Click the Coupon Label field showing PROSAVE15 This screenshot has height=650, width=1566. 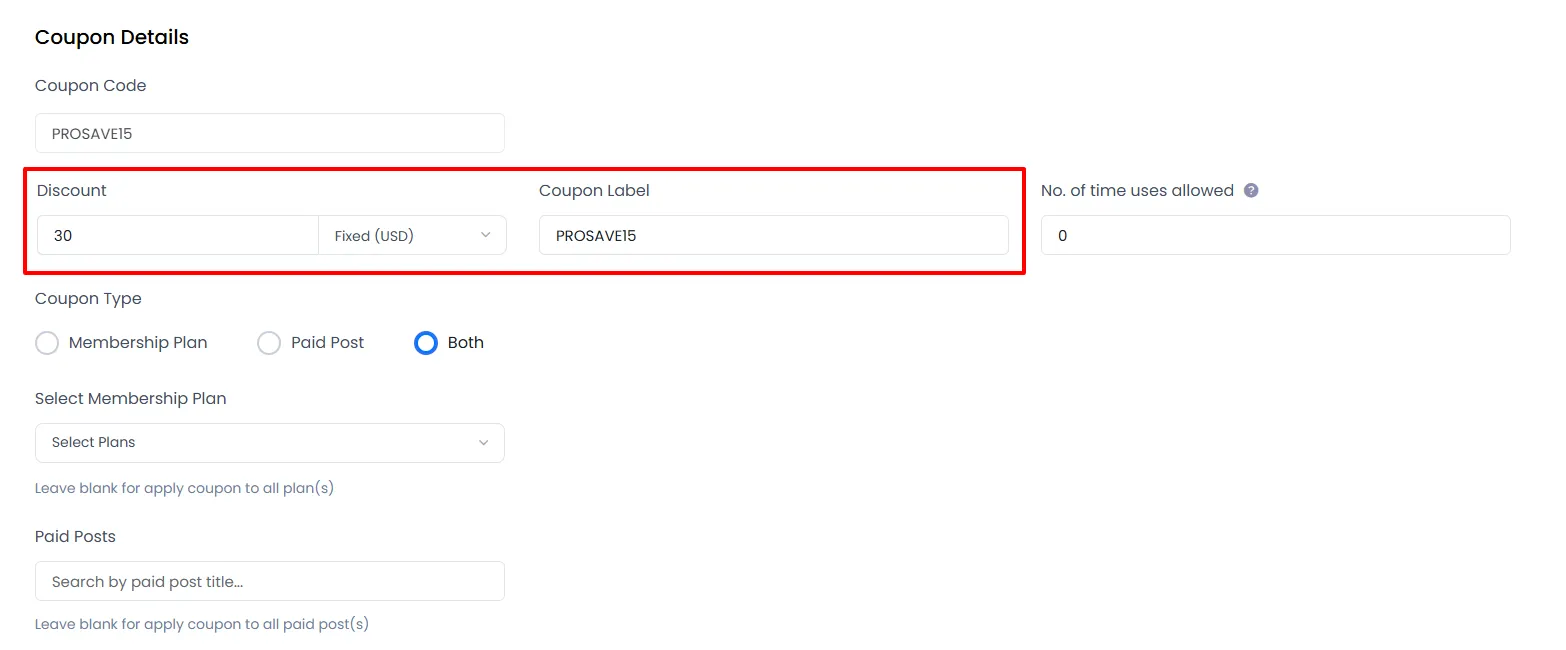coord(773,235)
